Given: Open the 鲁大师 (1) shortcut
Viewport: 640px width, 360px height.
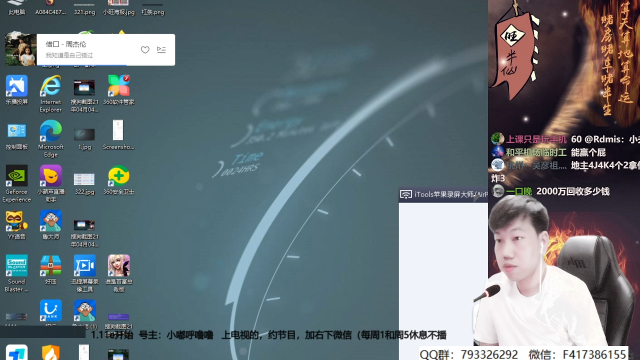Looking at the screenshot, I should (x=84, y=313).
